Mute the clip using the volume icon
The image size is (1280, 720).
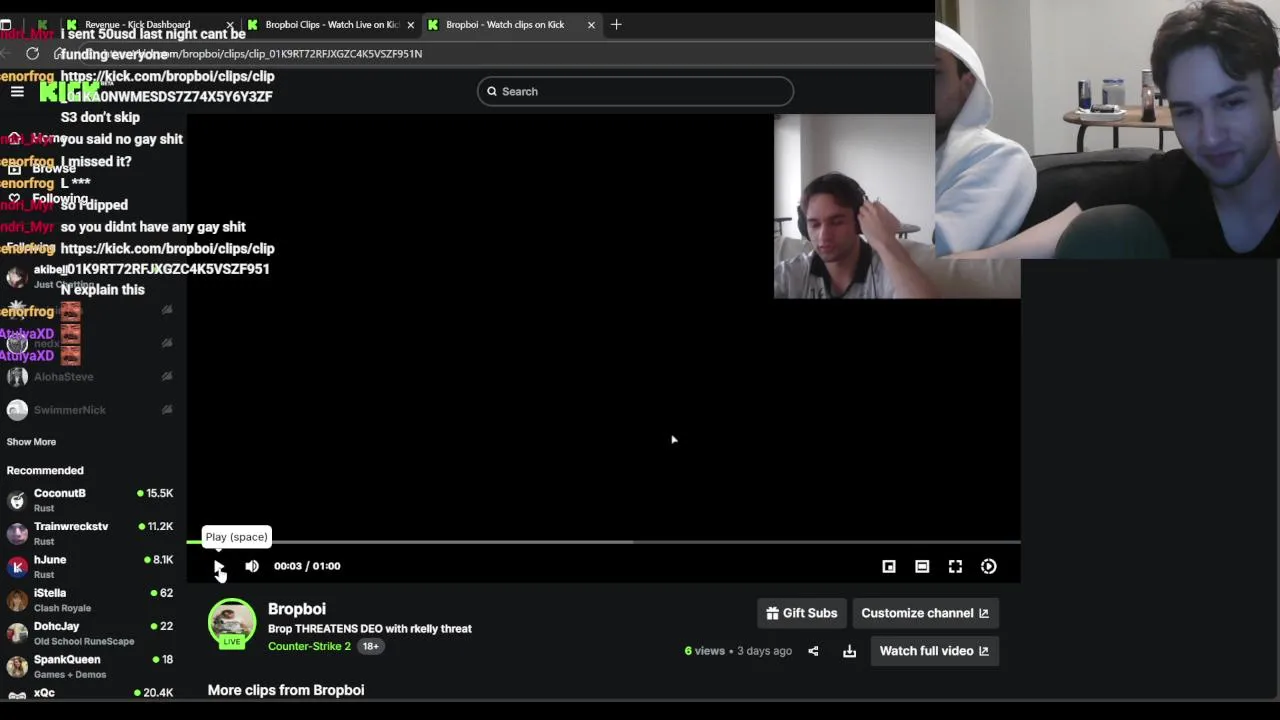[252, 566]
